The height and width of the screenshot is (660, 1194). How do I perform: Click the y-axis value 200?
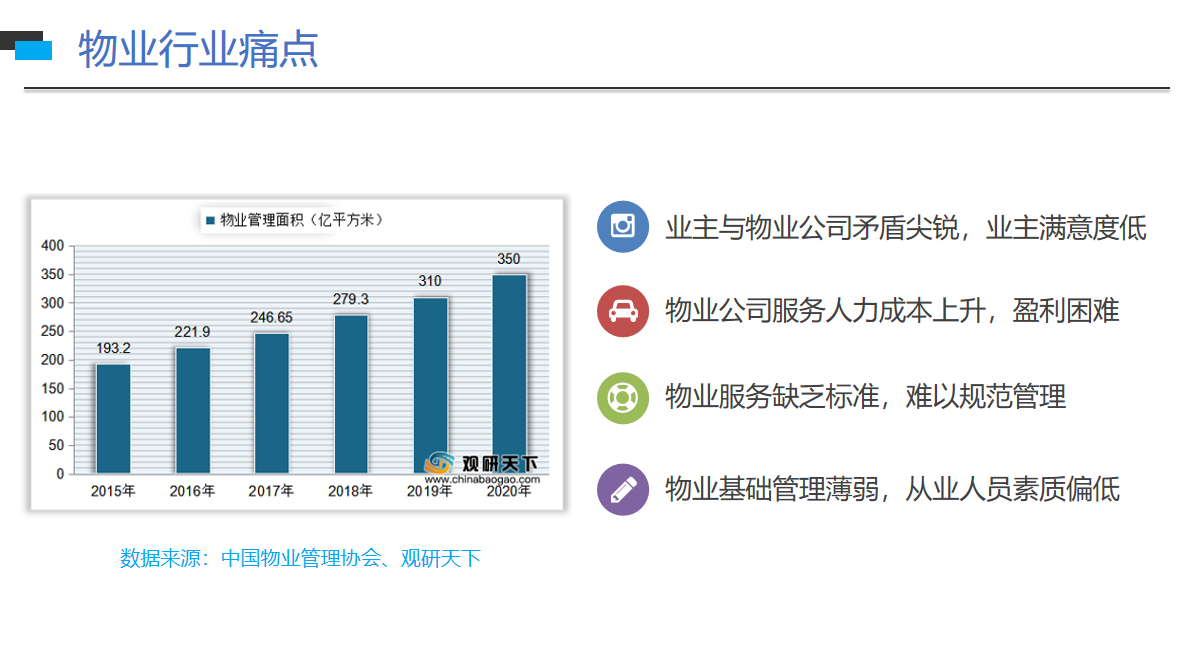[x=53, y=360]
